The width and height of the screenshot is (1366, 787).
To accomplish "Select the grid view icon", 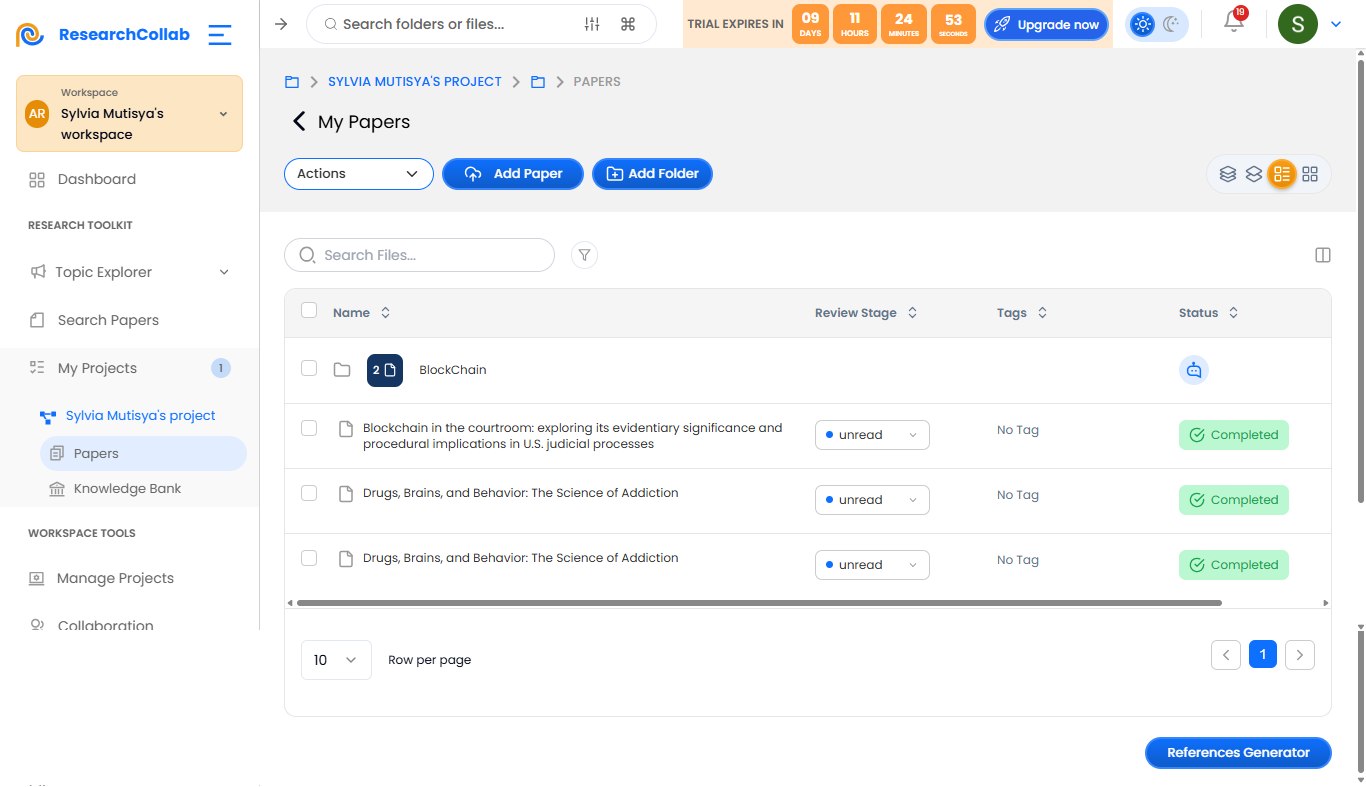I will click(1310, 174).
